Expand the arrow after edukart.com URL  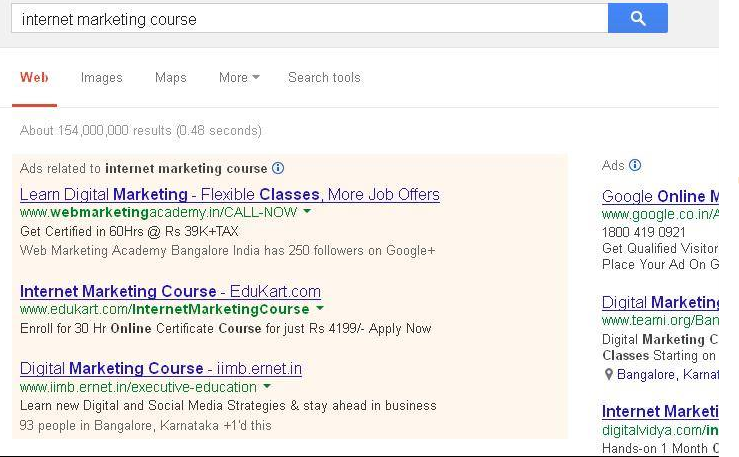(320, 309)
